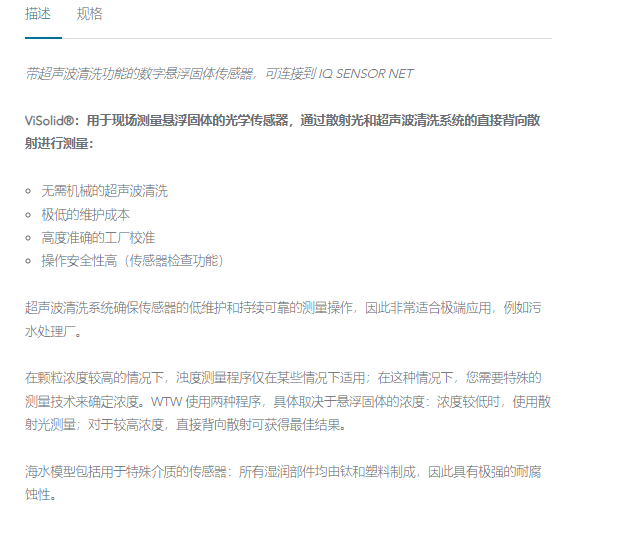Select bullet item 无需机械的超声波清洗
This screenshot has width=636, height=548.
104,191
